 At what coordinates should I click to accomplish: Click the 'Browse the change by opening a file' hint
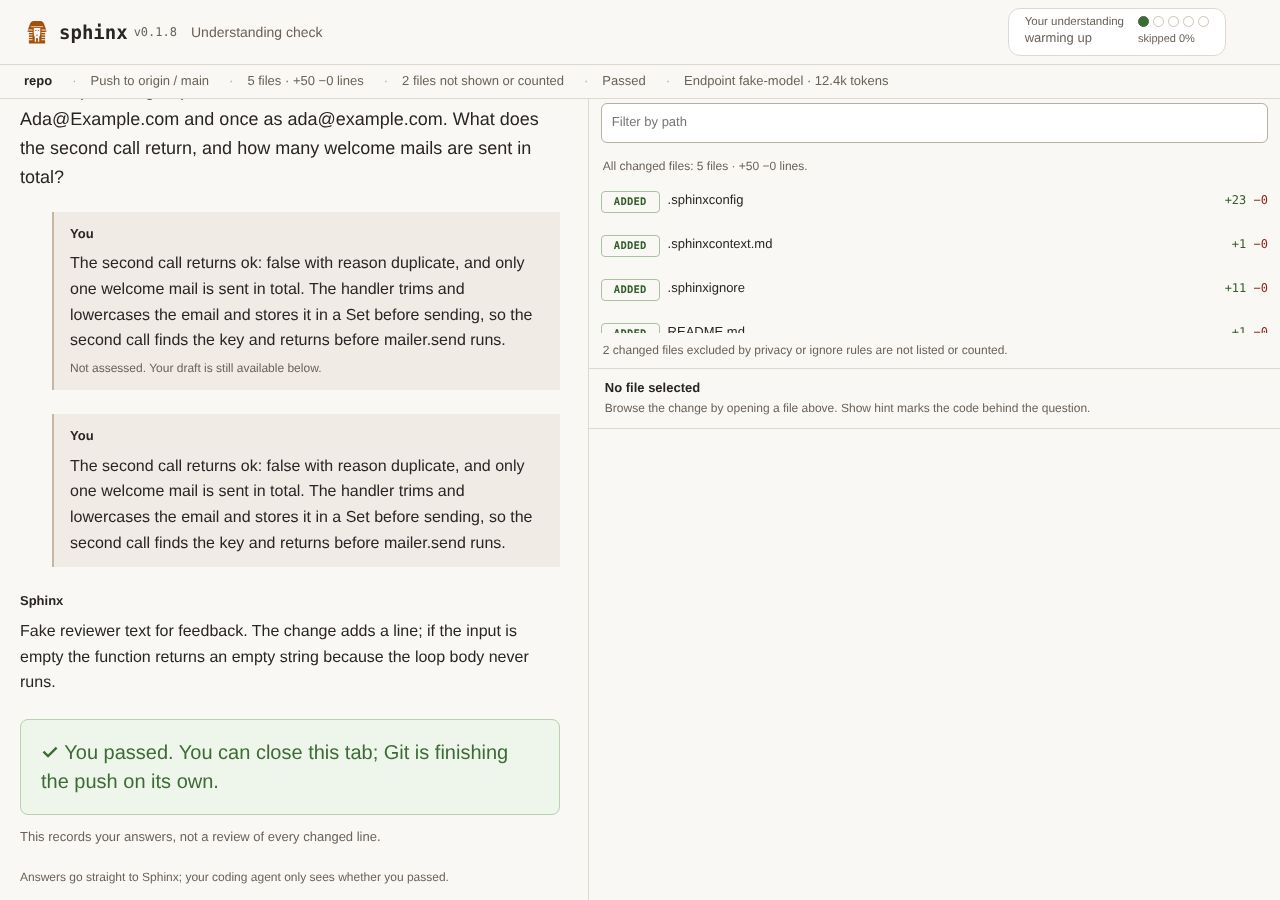tap(847, 408)
